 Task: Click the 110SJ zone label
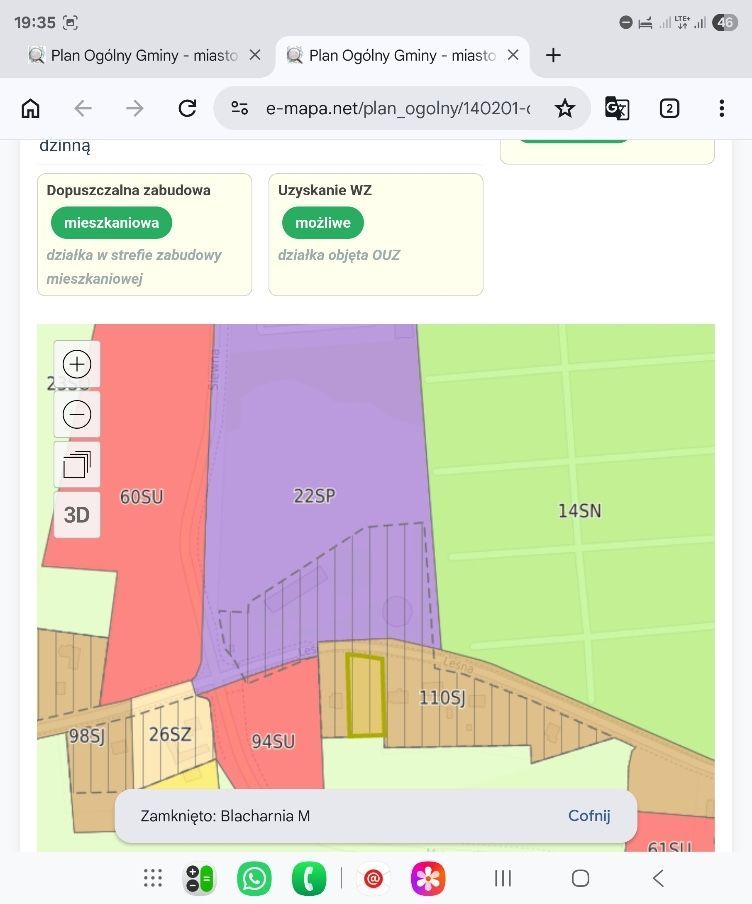tap(442, 698)
